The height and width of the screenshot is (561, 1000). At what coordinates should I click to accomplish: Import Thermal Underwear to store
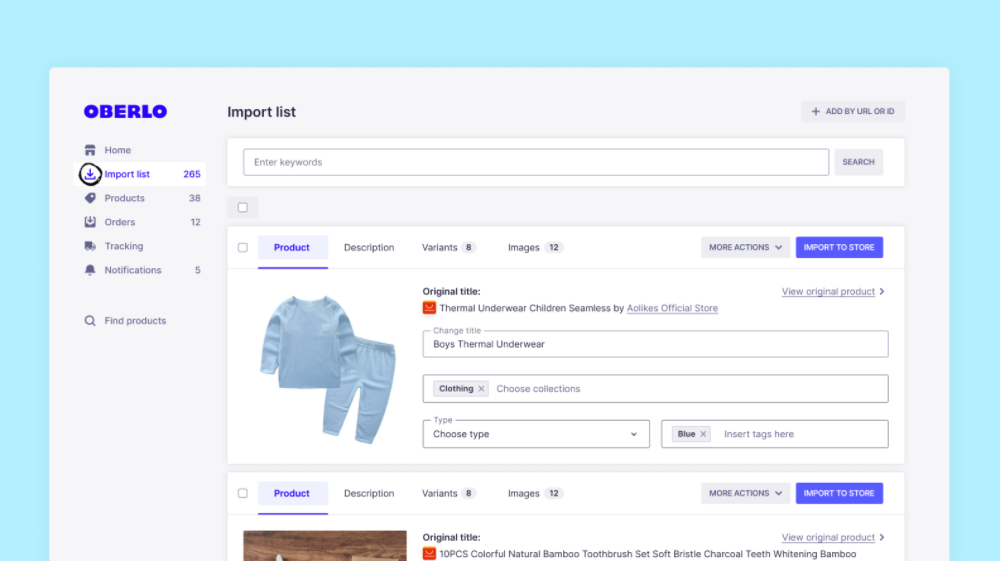(x=839, y=247)
